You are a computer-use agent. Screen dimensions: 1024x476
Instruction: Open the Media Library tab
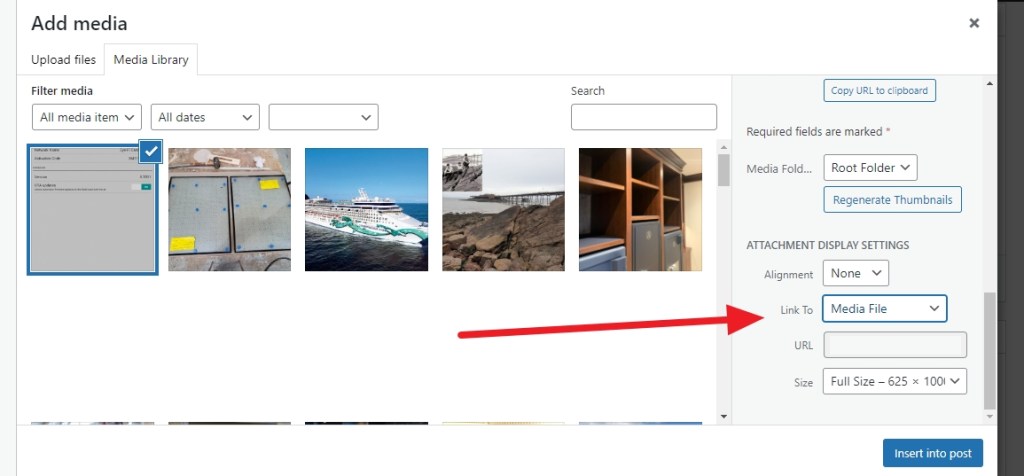[x=151, y=60]
